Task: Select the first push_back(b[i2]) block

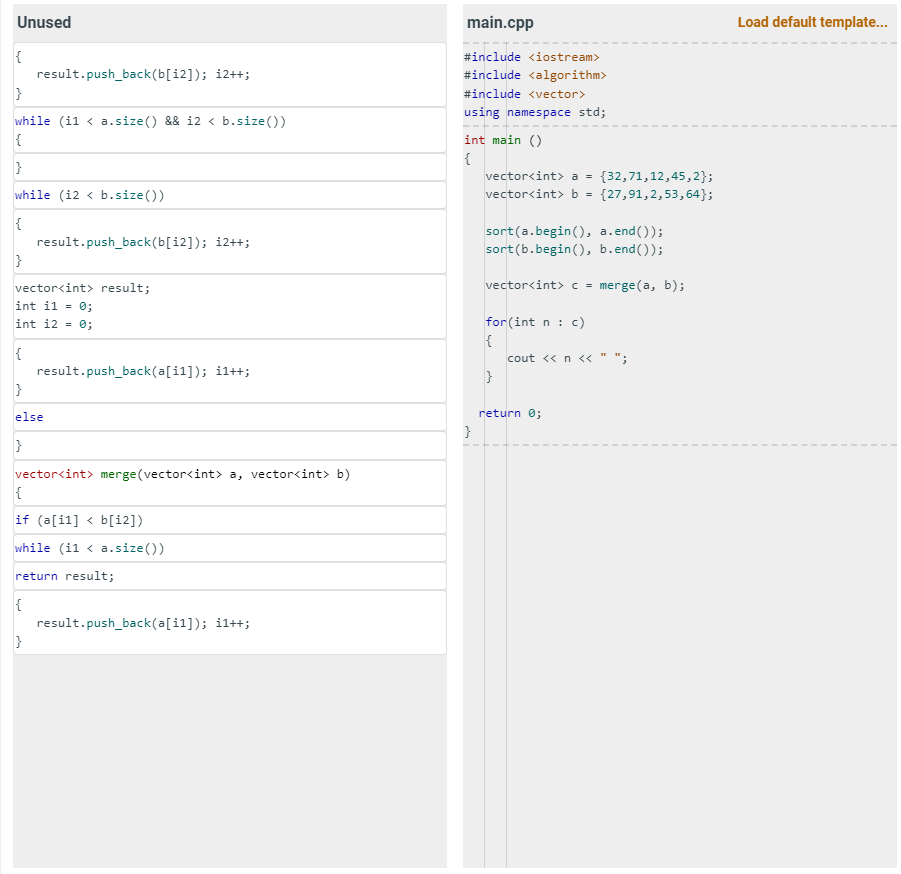Action: (228, 73)
